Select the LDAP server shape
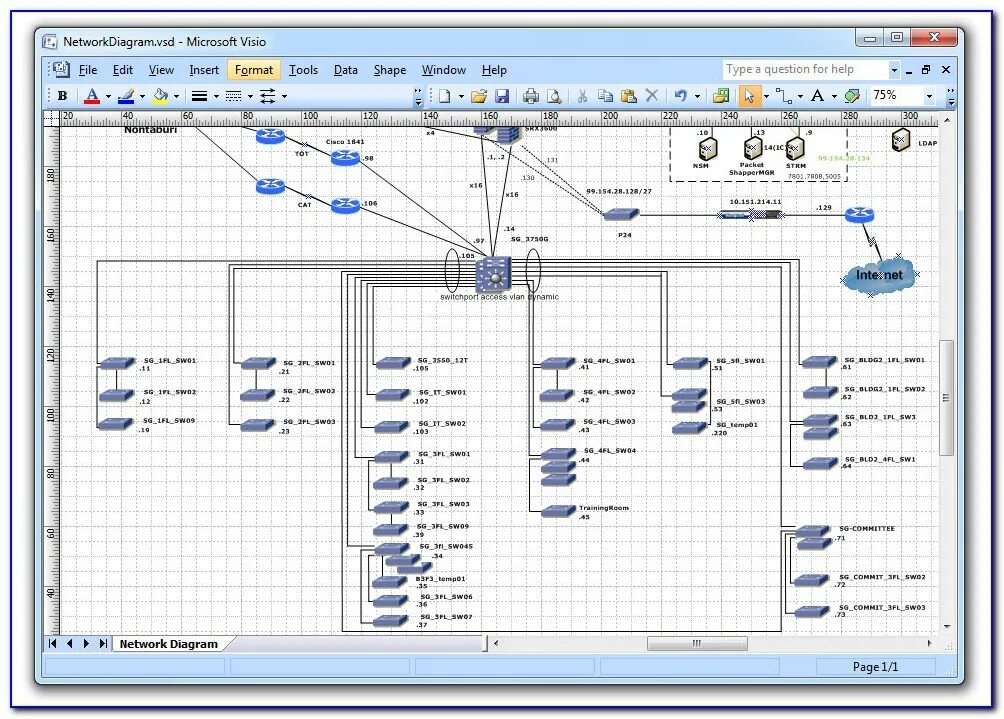The height and width of the screenshot is (719, 1004). (x=901, y=140)
